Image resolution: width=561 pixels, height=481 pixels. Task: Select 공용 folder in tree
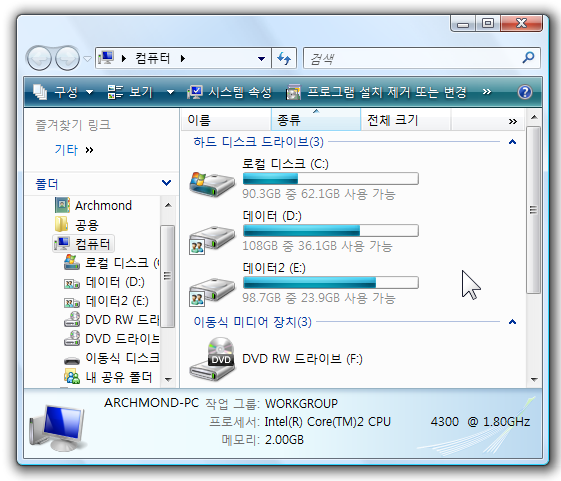[77, 225]
